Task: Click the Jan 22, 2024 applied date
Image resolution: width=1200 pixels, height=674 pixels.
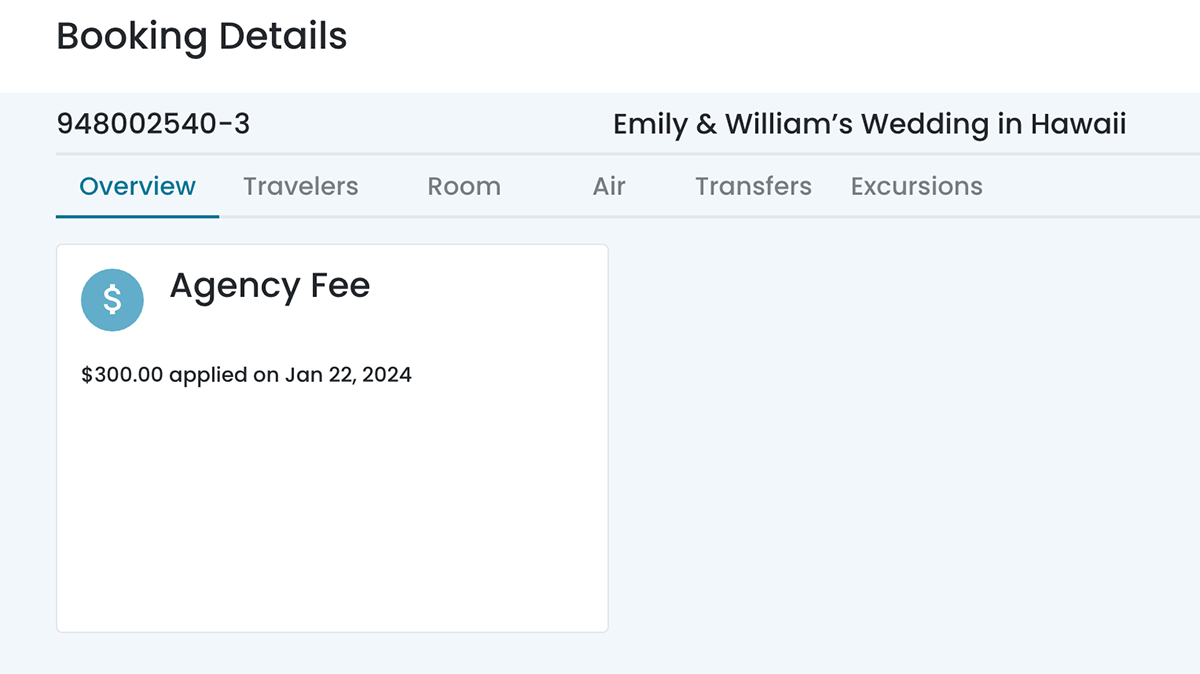Action: pyautogui.click(x=348, y=375)
